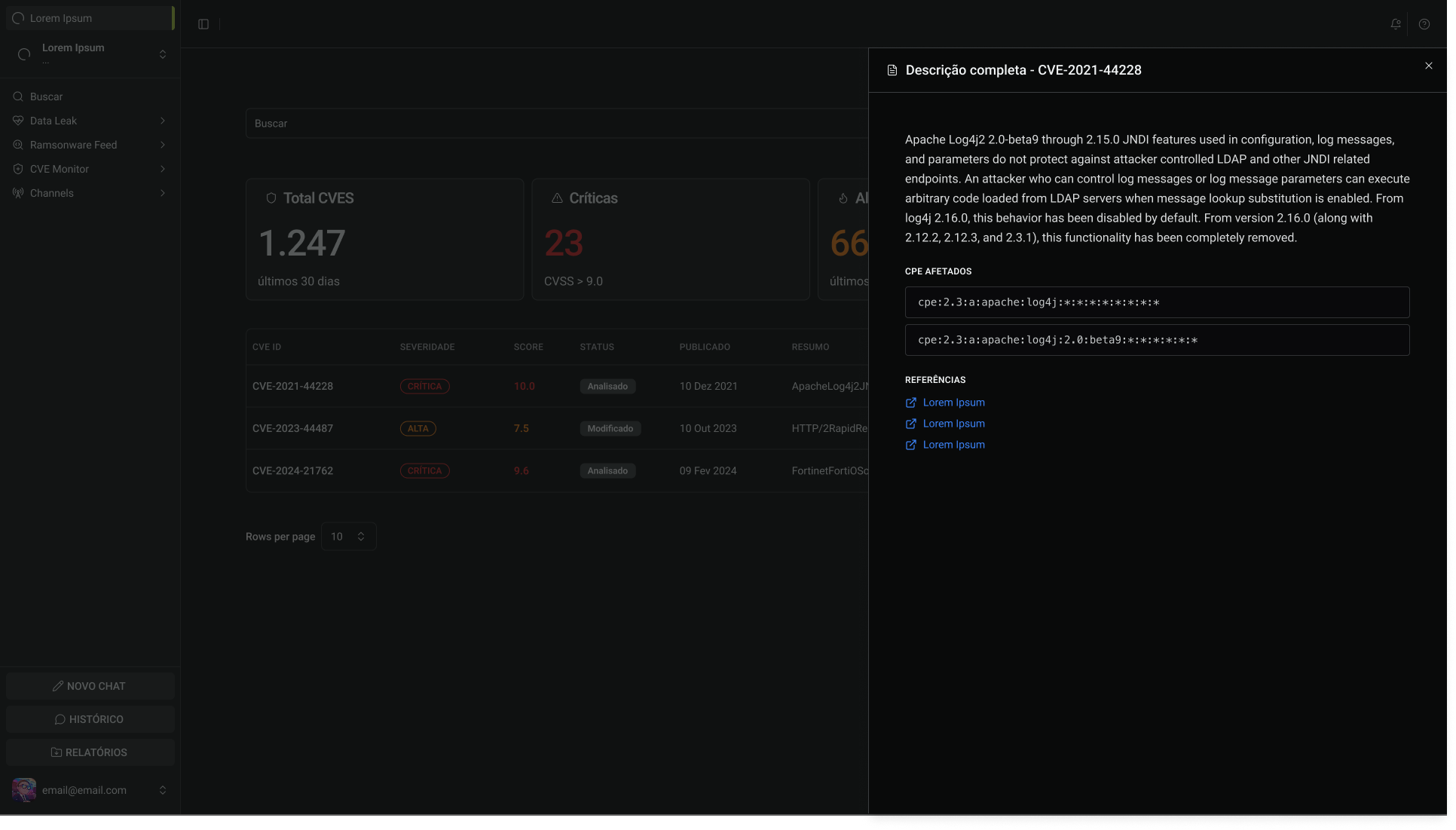Change rows per page dropdown
The width and height of the screenshot is (1456, 830).
349,537
